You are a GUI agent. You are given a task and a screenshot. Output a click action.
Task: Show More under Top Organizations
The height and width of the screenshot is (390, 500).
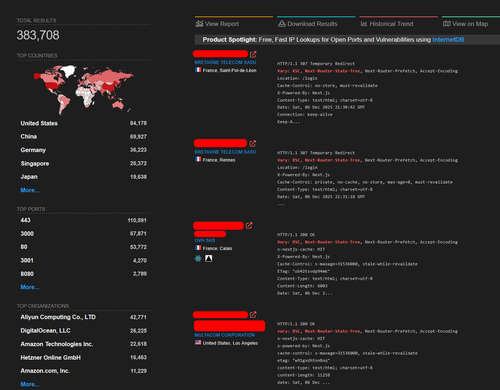pyautogui.click(x=30, y=384)
